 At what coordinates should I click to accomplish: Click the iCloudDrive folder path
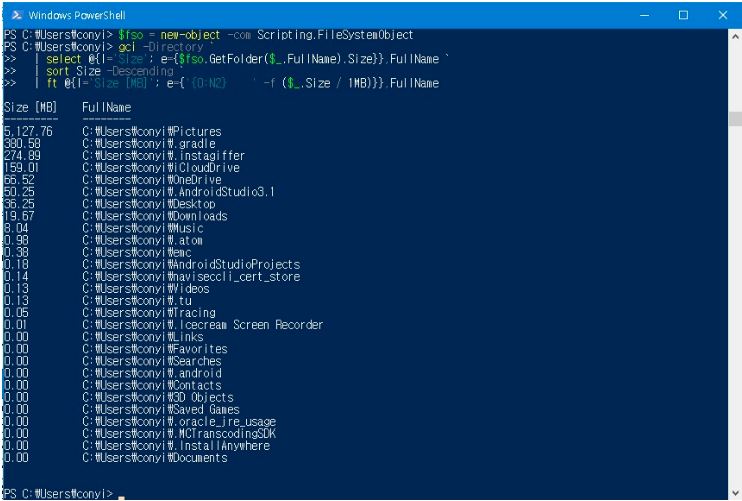click(160, 168)
